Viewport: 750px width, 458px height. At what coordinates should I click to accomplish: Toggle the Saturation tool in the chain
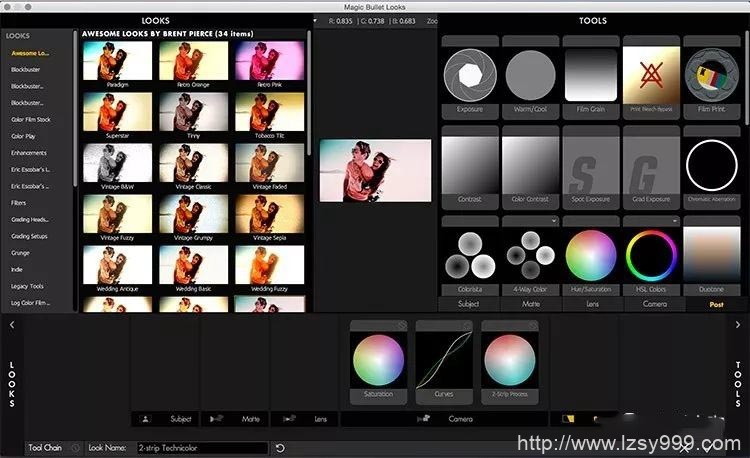401,326
